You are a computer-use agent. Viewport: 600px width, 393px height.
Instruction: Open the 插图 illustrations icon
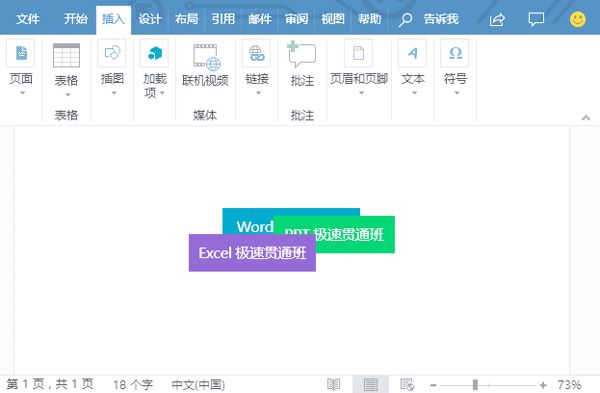pyautogui.click(x=112, y=53)
